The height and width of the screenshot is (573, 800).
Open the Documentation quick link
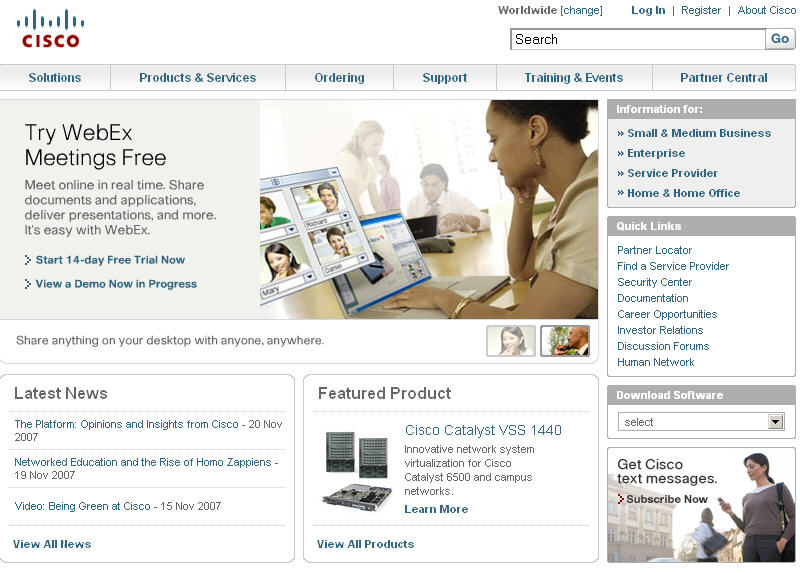pyautogui.click(x=653, y=298)
